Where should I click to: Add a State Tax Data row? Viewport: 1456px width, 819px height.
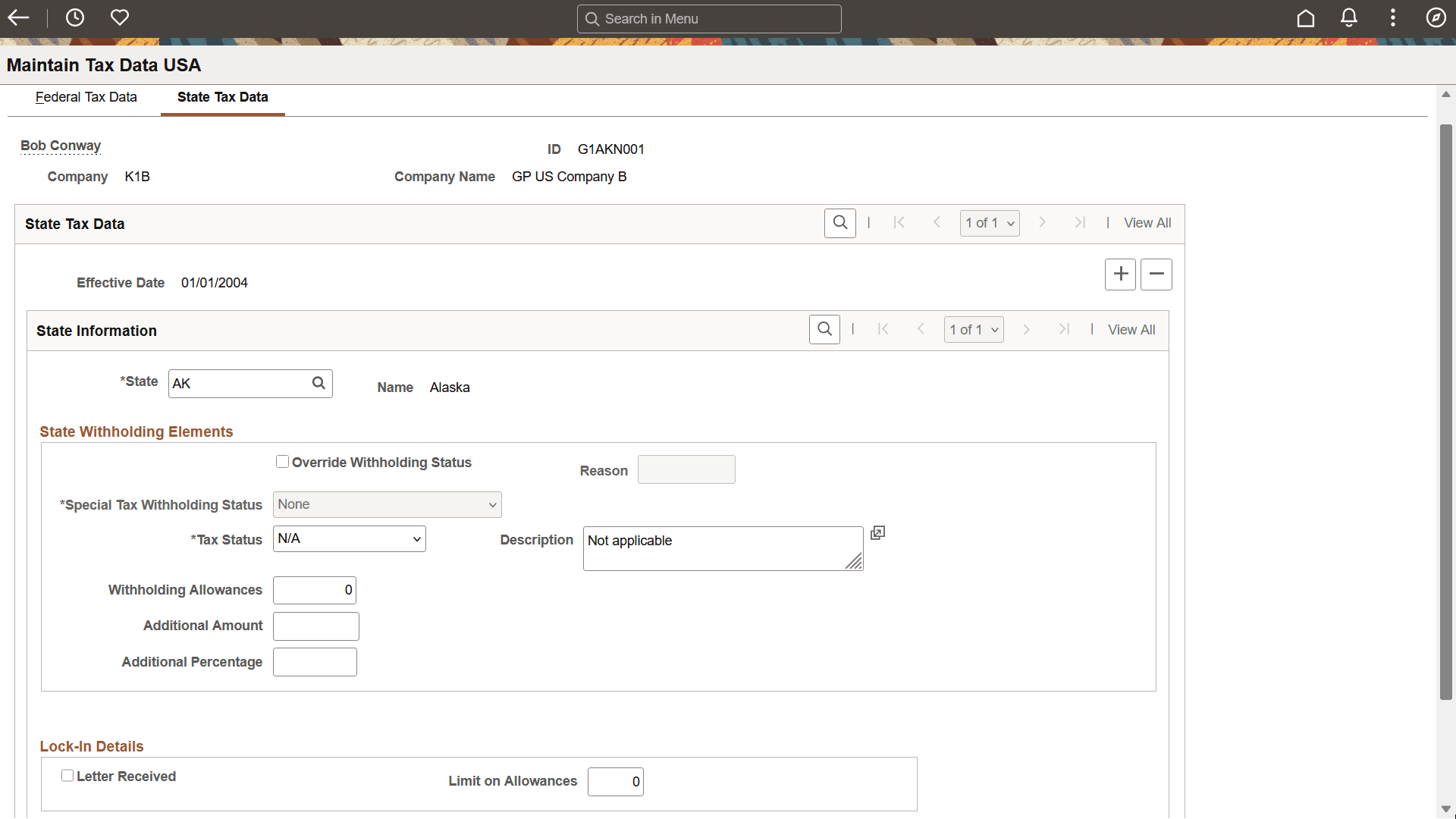1120,274
